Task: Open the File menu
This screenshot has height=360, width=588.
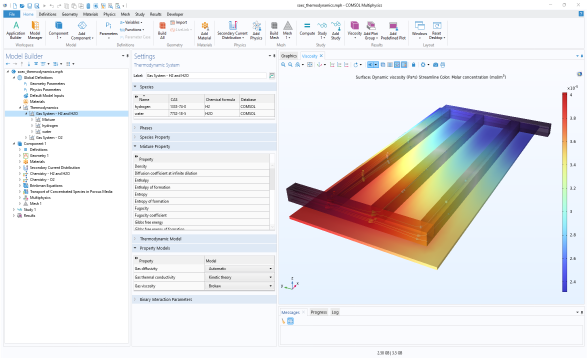Action: [12, 14]
